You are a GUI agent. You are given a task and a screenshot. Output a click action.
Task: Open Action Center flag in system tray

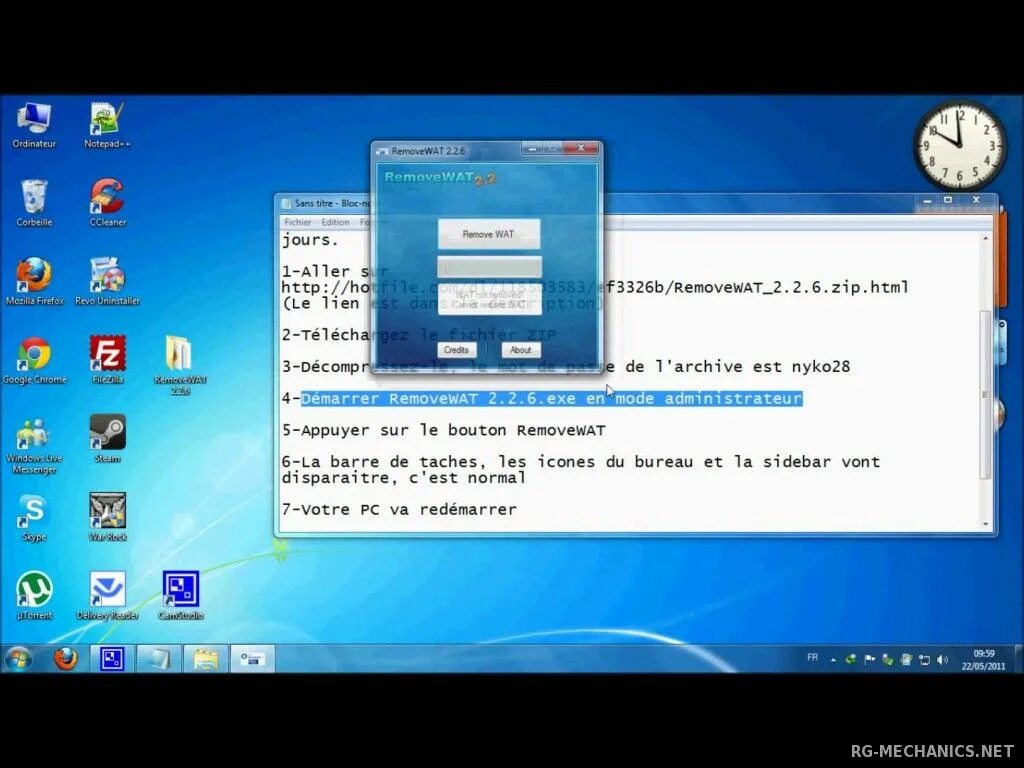coord(869,659)
